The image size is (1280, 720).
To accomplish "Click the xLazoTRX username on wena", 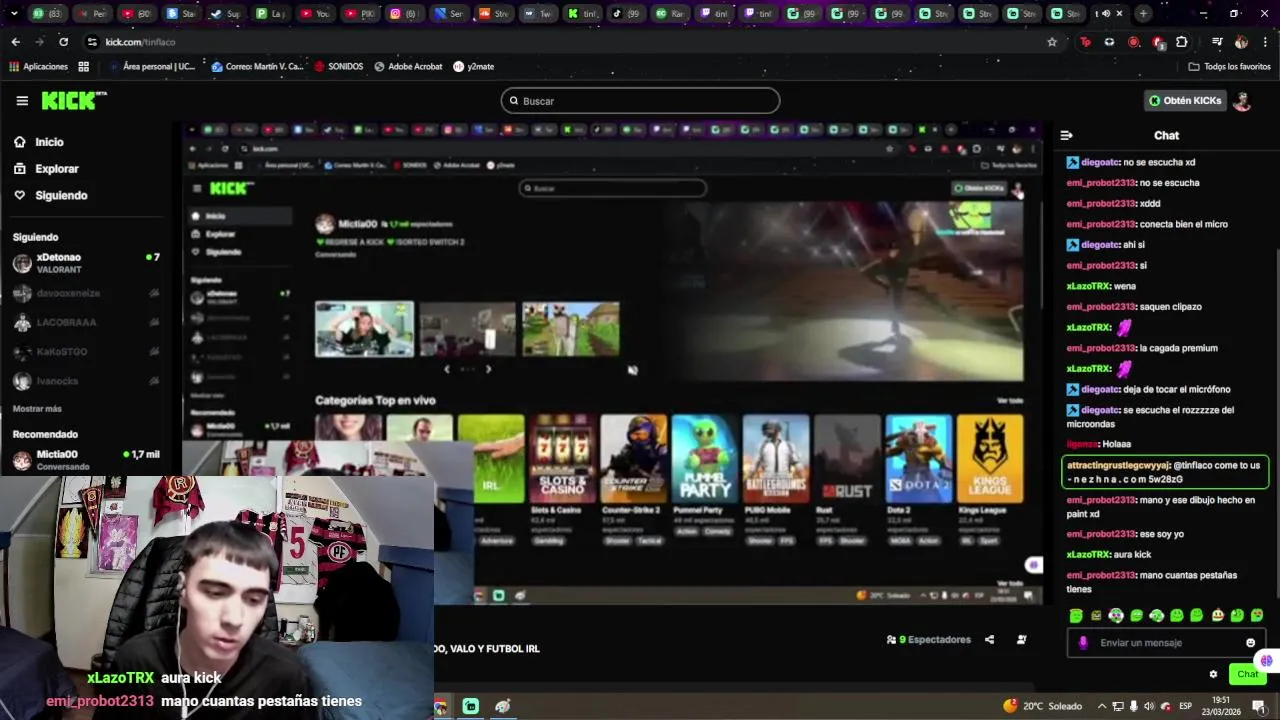I will tap(1088, 286).
